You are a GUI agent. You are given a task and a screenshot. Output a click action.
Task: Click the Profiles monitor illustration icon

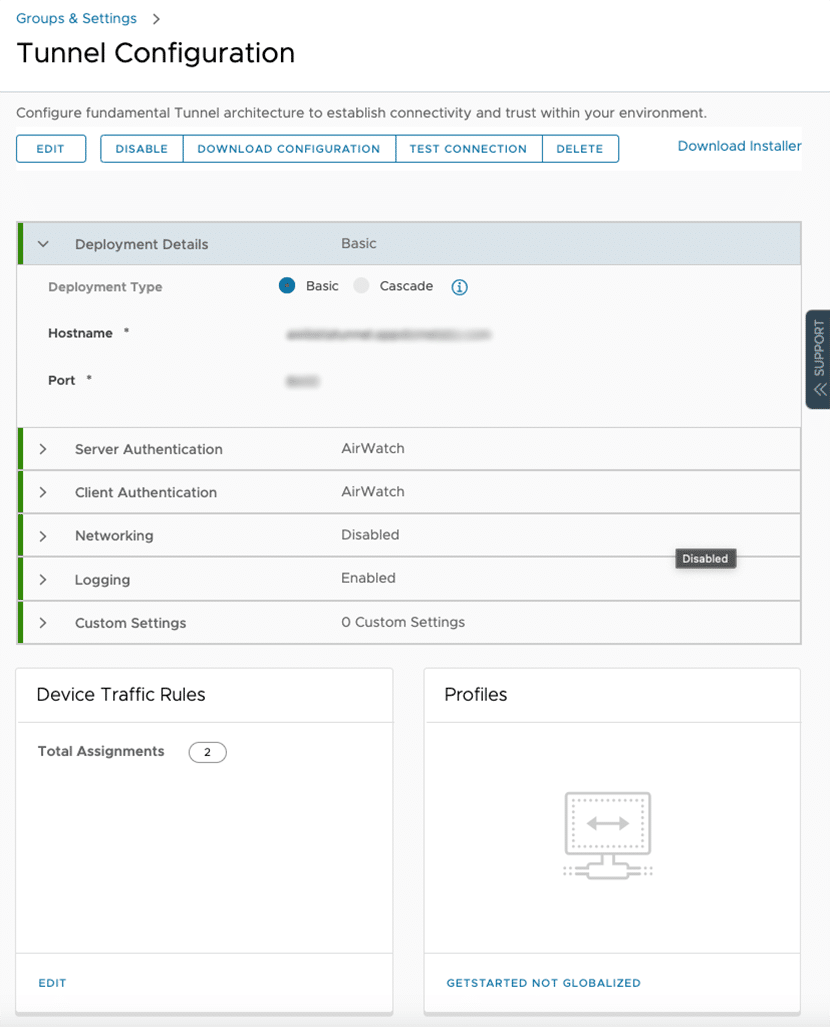pos(608,835)
